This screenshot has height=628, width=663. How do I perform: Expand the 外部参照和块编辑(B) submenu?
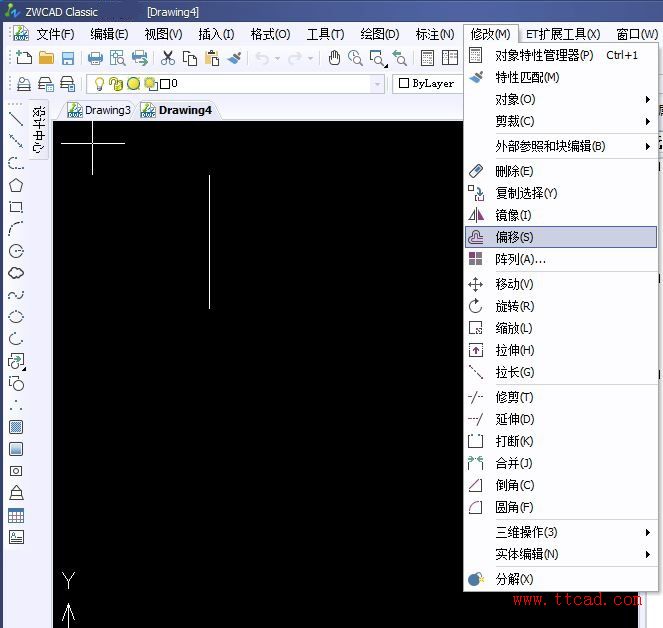tap(561, 146)
